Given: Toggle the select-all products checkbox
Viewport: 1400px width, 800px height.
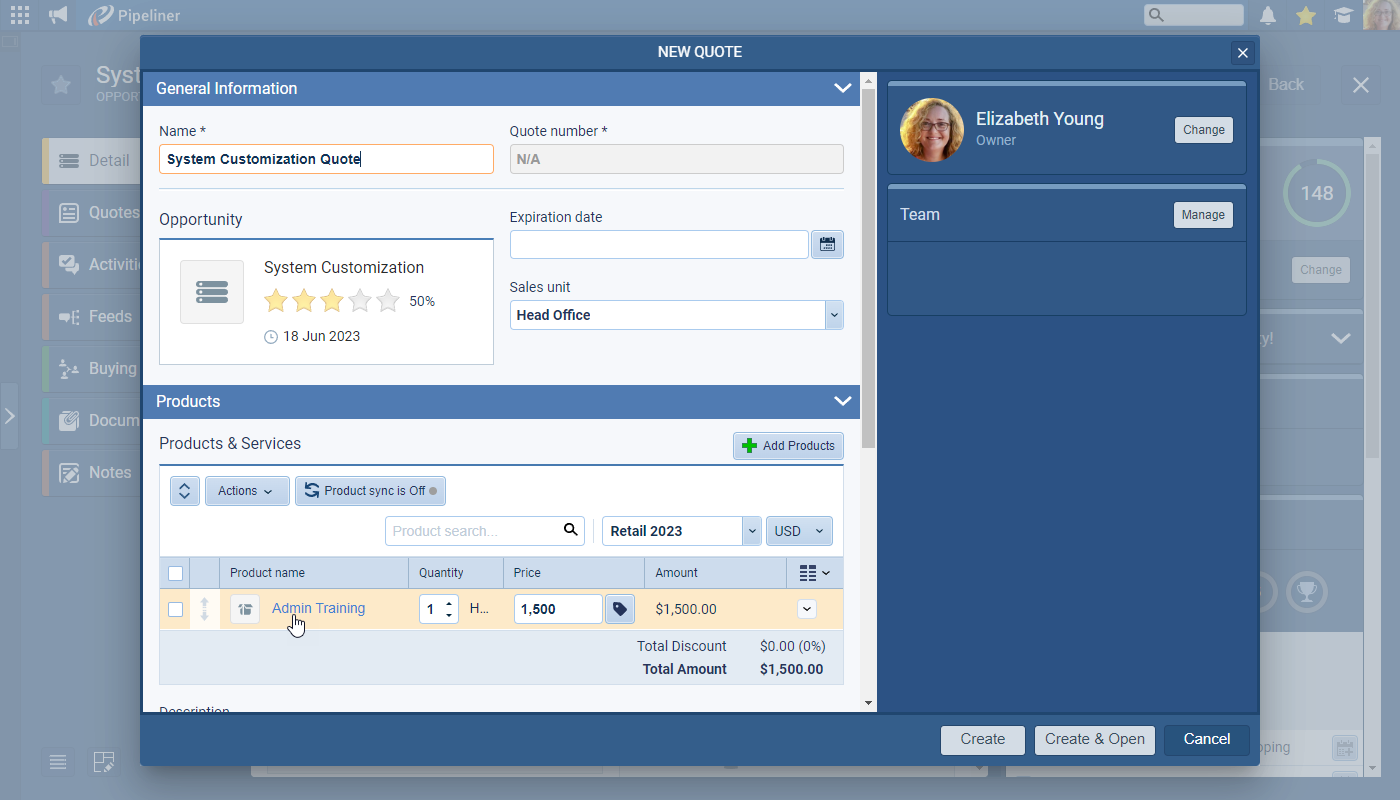Looking at the screenshot, I should [x=176, y=573].
